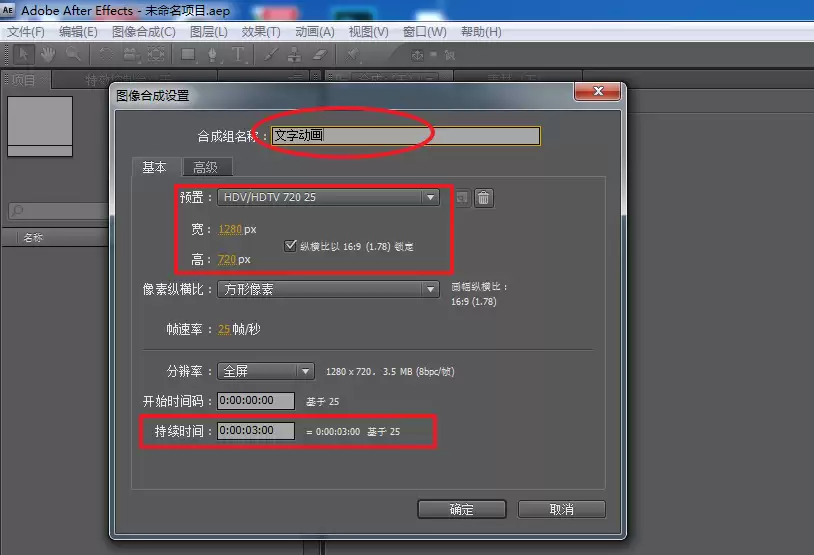The width and height of the screenshot is (814, 555).
Task: Open the 图像合成(C) menu
Action: [x=144, y=32]
